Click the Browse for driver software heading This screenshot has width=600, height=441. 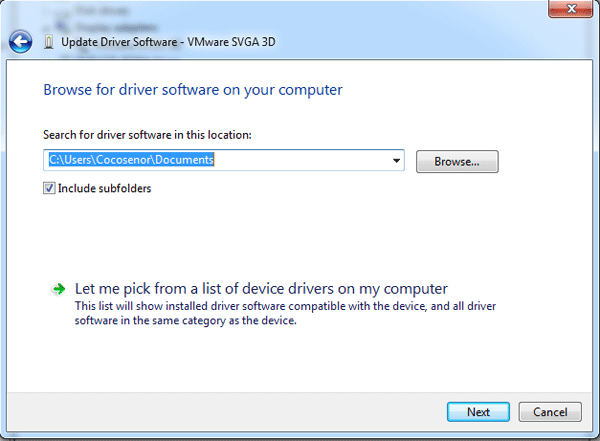193,90
